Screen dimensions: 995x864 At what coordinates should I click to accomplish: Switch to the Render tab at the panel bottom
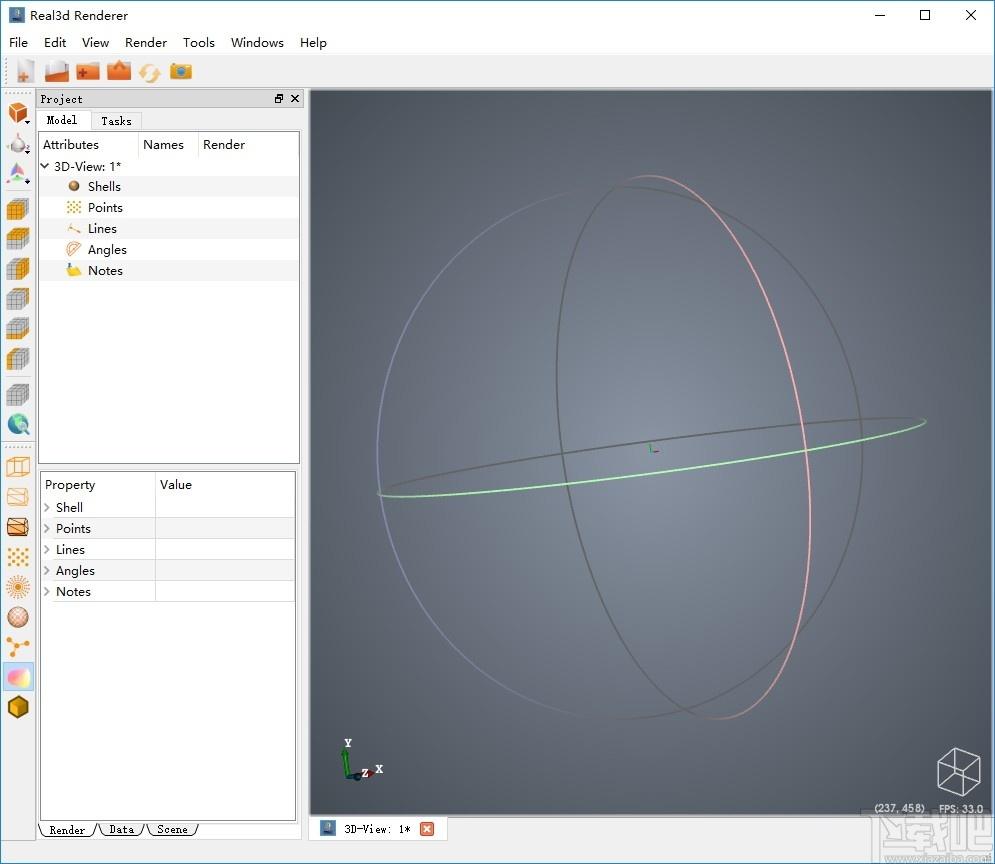click(x=67, y=830)
